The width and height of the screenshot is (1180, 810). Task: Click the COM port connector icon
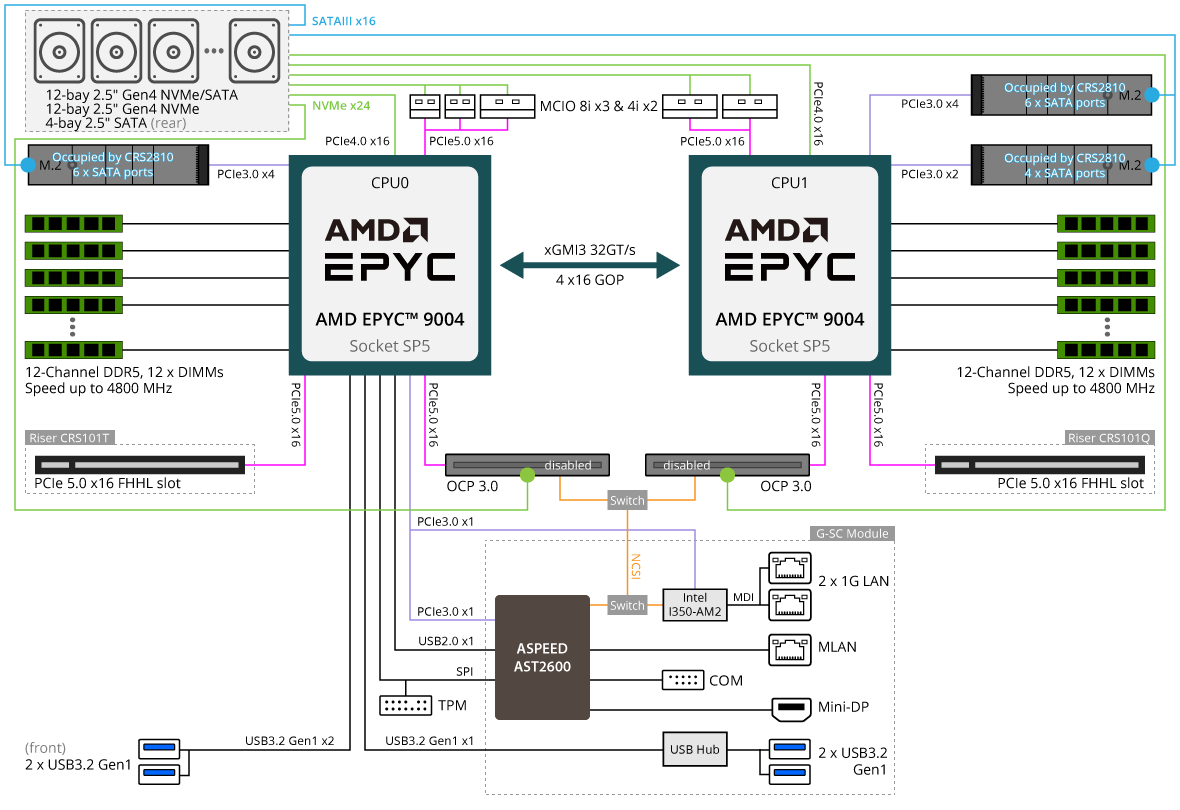[683, 680]
